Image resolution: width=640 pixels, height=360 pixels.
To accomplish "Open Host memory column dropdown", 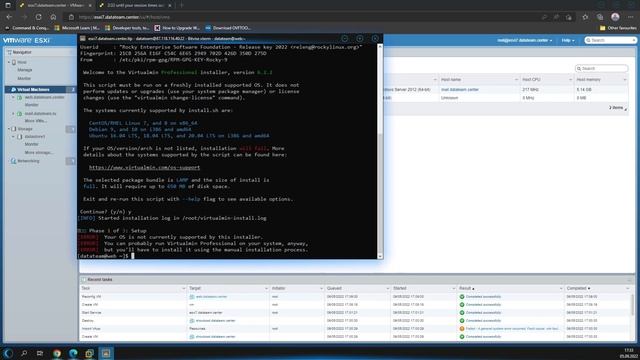I will [624, 80].
